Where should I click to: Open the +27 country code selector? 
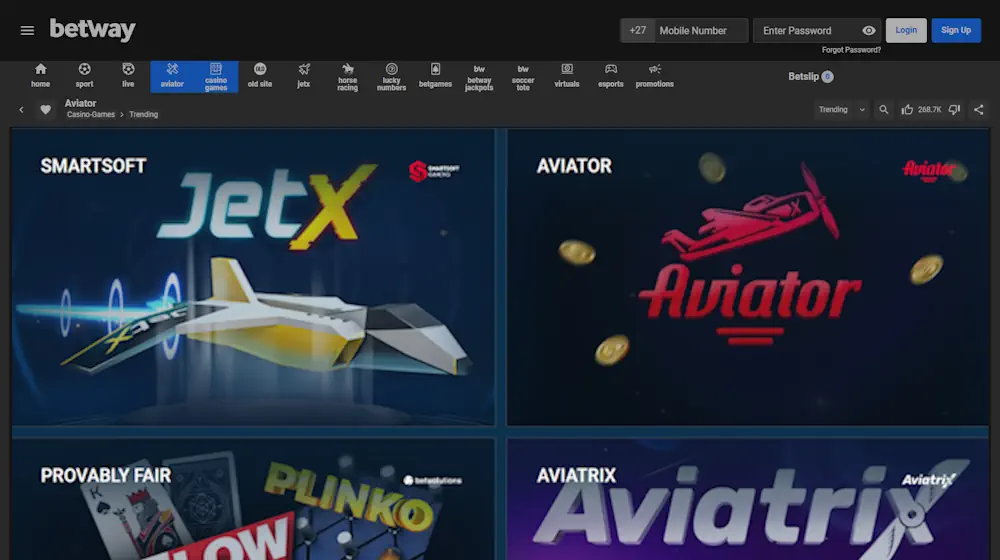637,31
